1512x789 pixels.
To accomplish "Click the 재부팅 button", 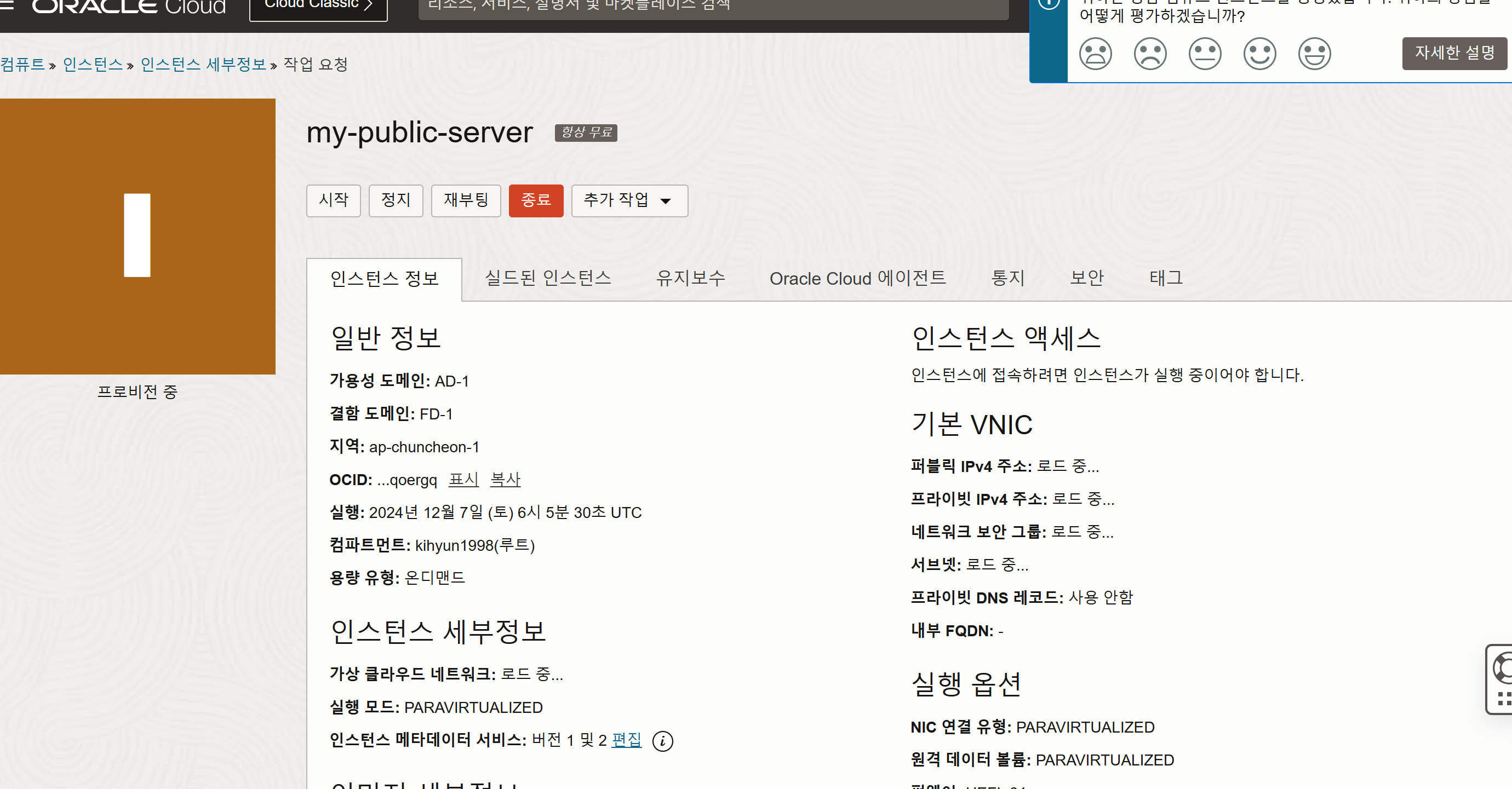I will [x=466, y=200].
